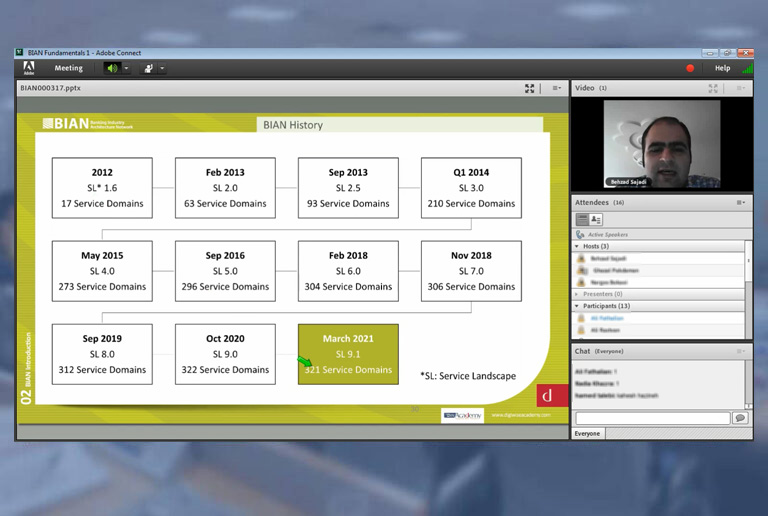
Task: Open the speaker volume dropdown arrow
Action: 126,68
